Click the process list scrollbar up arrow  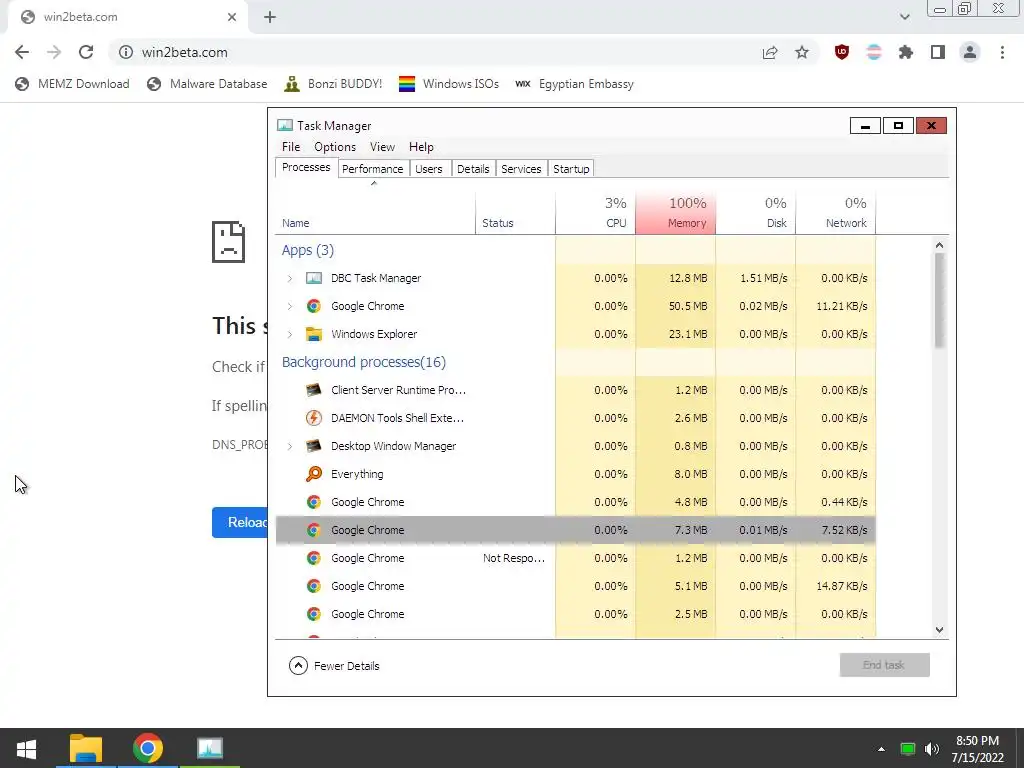click(939, 245)
